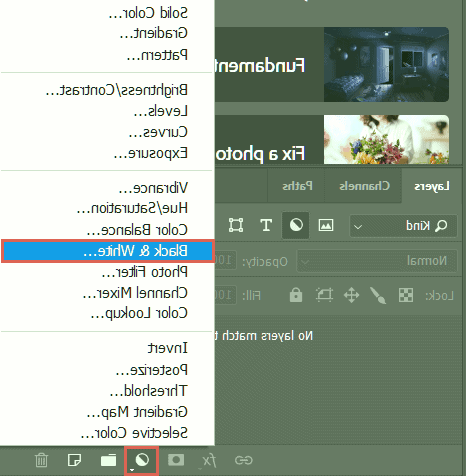Open the flower bouquet tutorial thumbnail
Image resolution: width=466 pixels, height=476 pixels.
[x=386, y=139]
